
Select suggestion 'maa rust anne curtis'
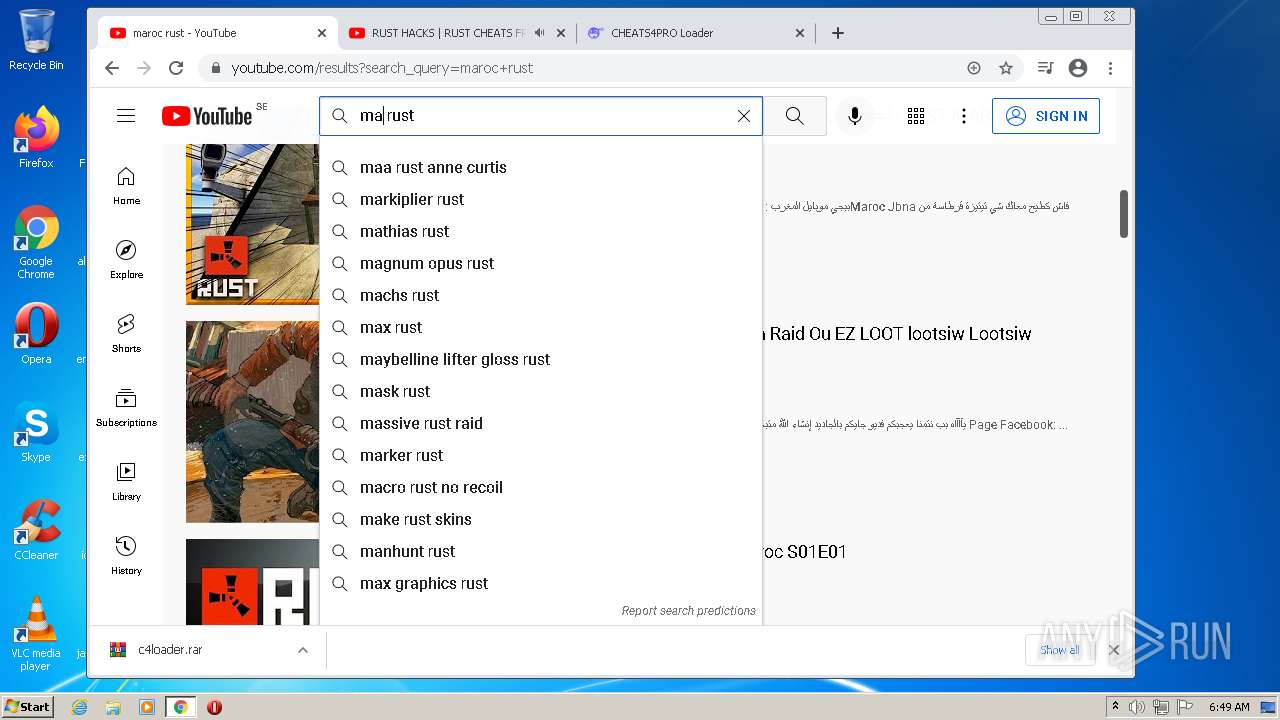pos(541,168)
